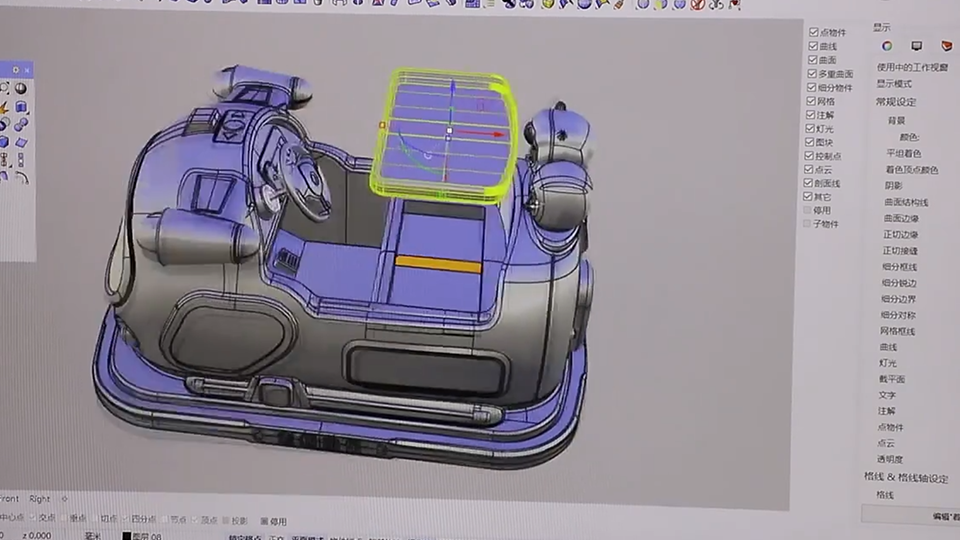Click the 背景 display setting

coord(897,120)
